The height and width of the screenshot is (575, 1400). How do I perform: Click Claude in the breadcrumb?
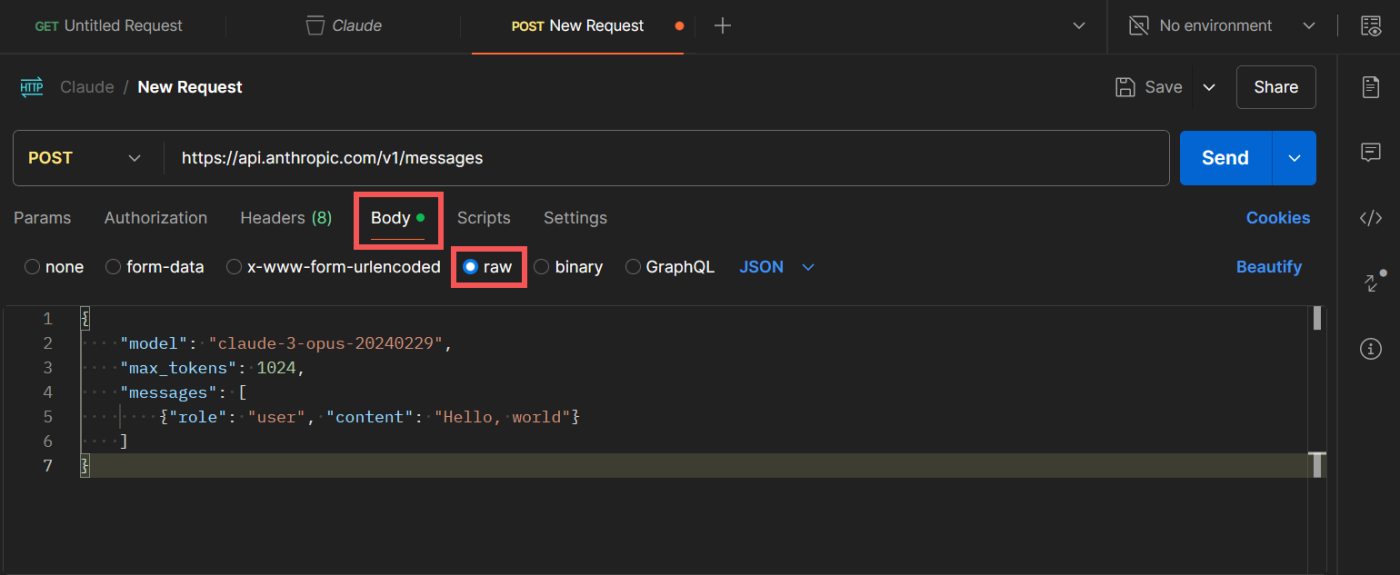point(87,87)
